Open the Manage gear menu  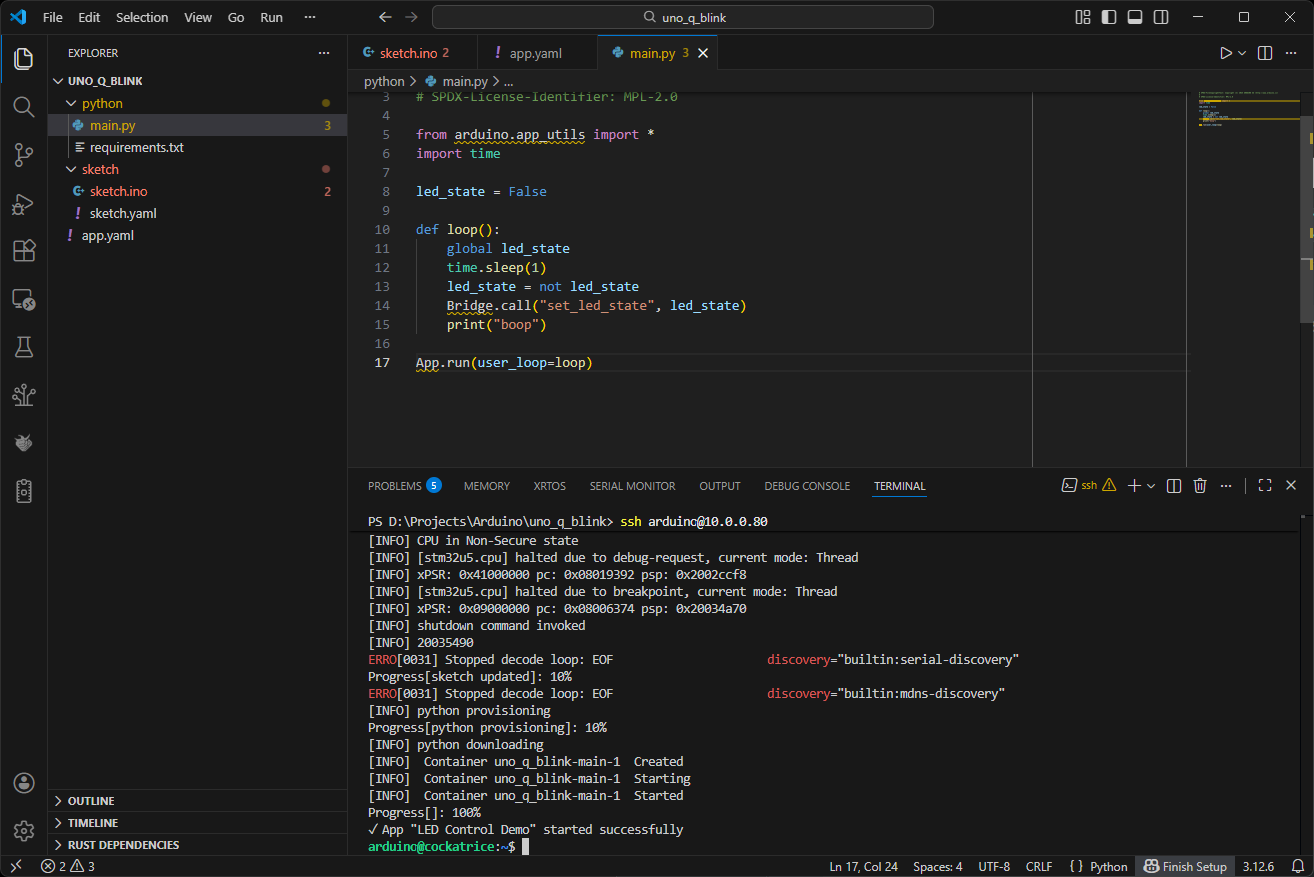click(x=24, y=831)
